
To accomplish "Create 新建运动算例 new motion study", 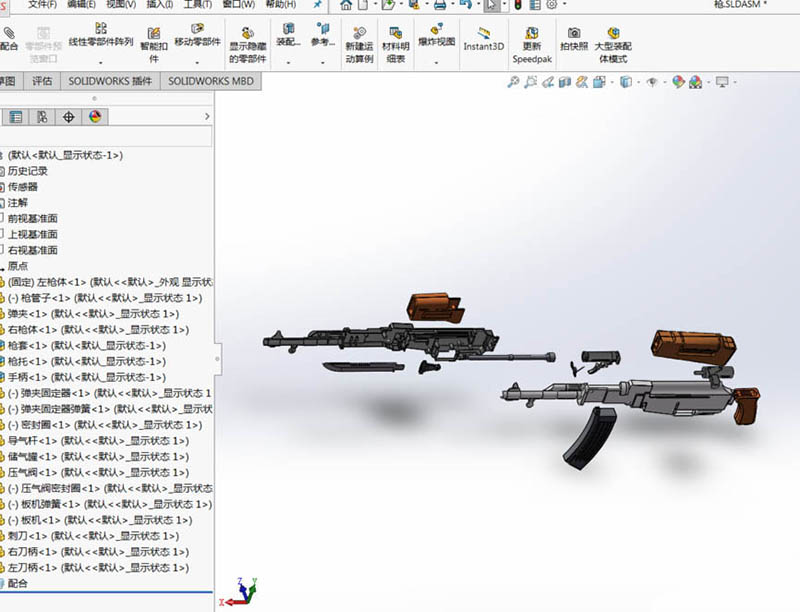I will pos(359,45).
